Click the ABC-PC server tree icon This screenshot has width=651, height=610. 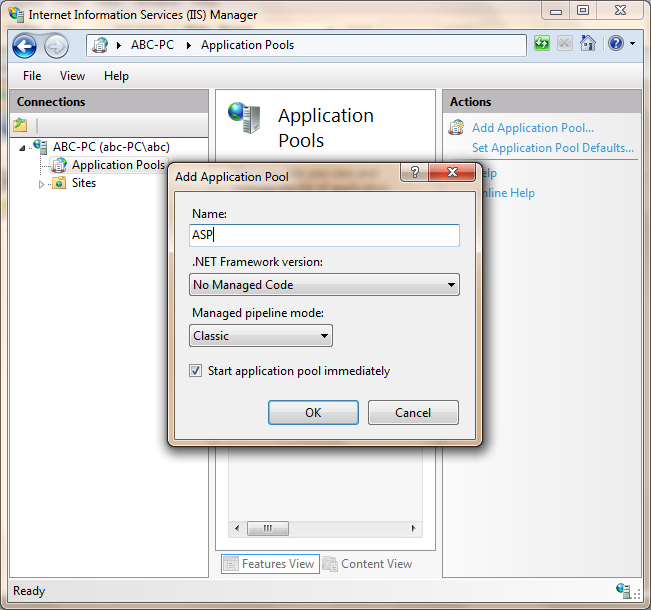(x=40, y=147)
